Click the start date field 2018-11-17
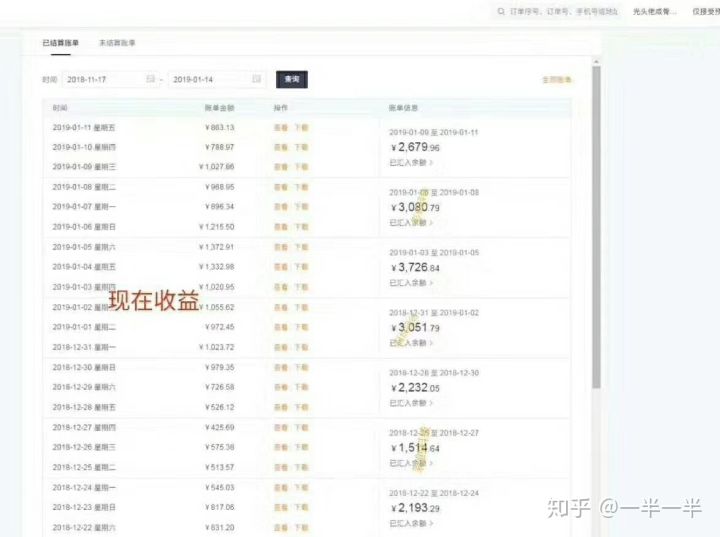Screen dimensions: 720x537 pyautogui.click(x=109, y=79)
